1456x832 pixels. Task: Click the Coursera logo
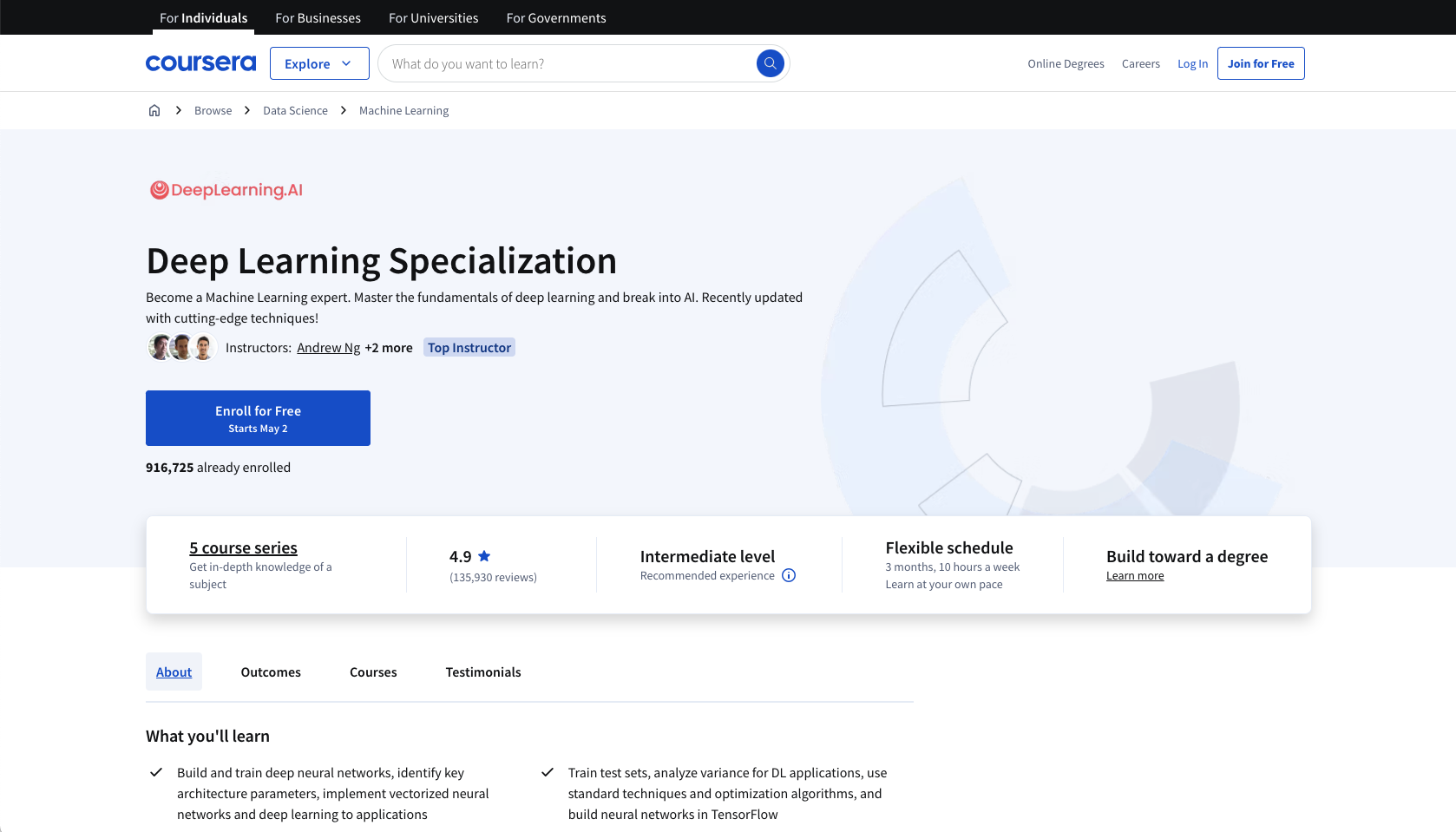pyautogui.click(x=200, y=63)
